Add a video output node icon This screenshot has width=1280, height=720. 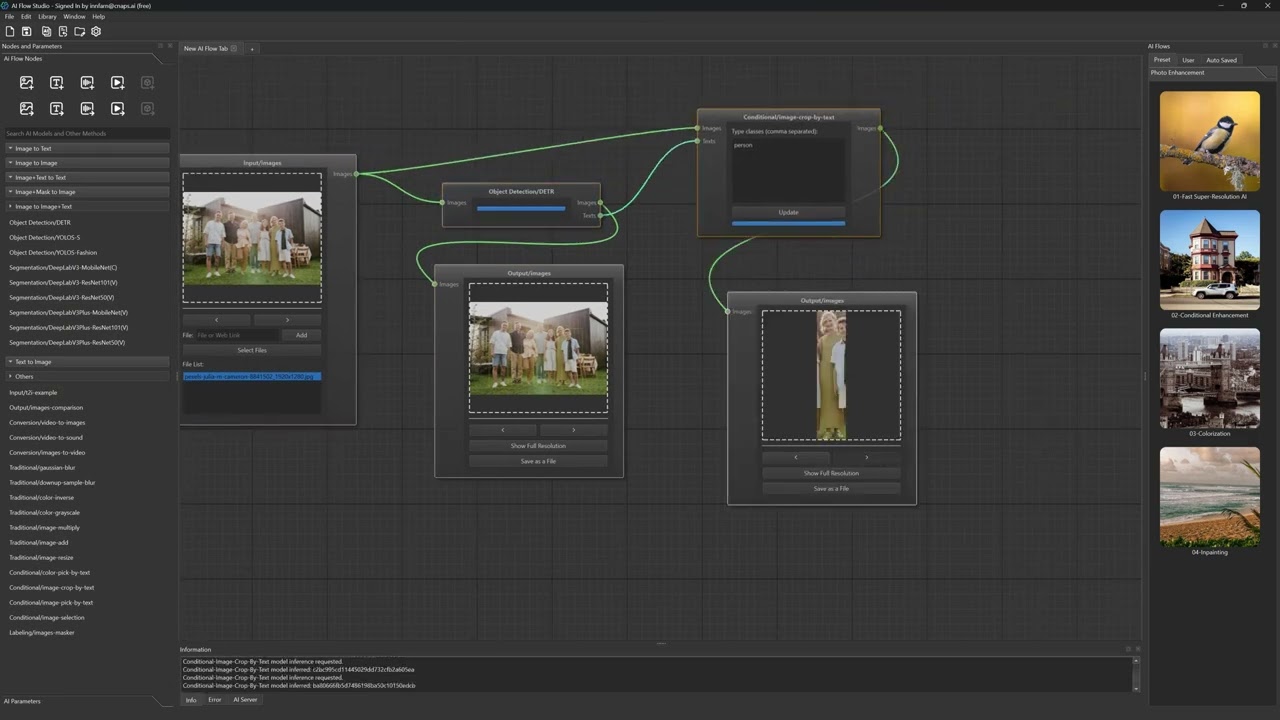pos(117,108)
